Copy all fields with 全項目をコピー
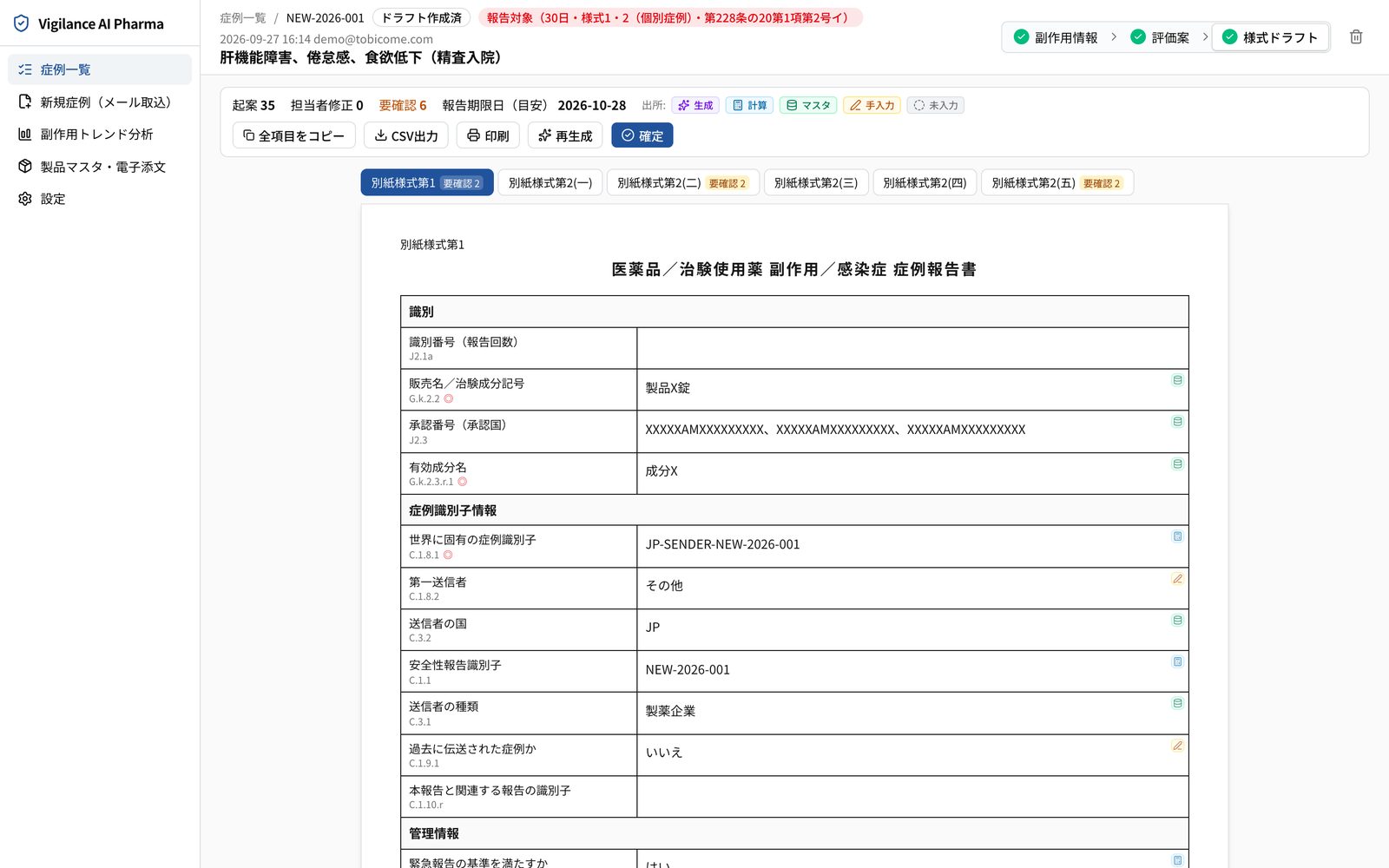The width and height of the screenshot is (1389, 868). [x=293, y=135]
